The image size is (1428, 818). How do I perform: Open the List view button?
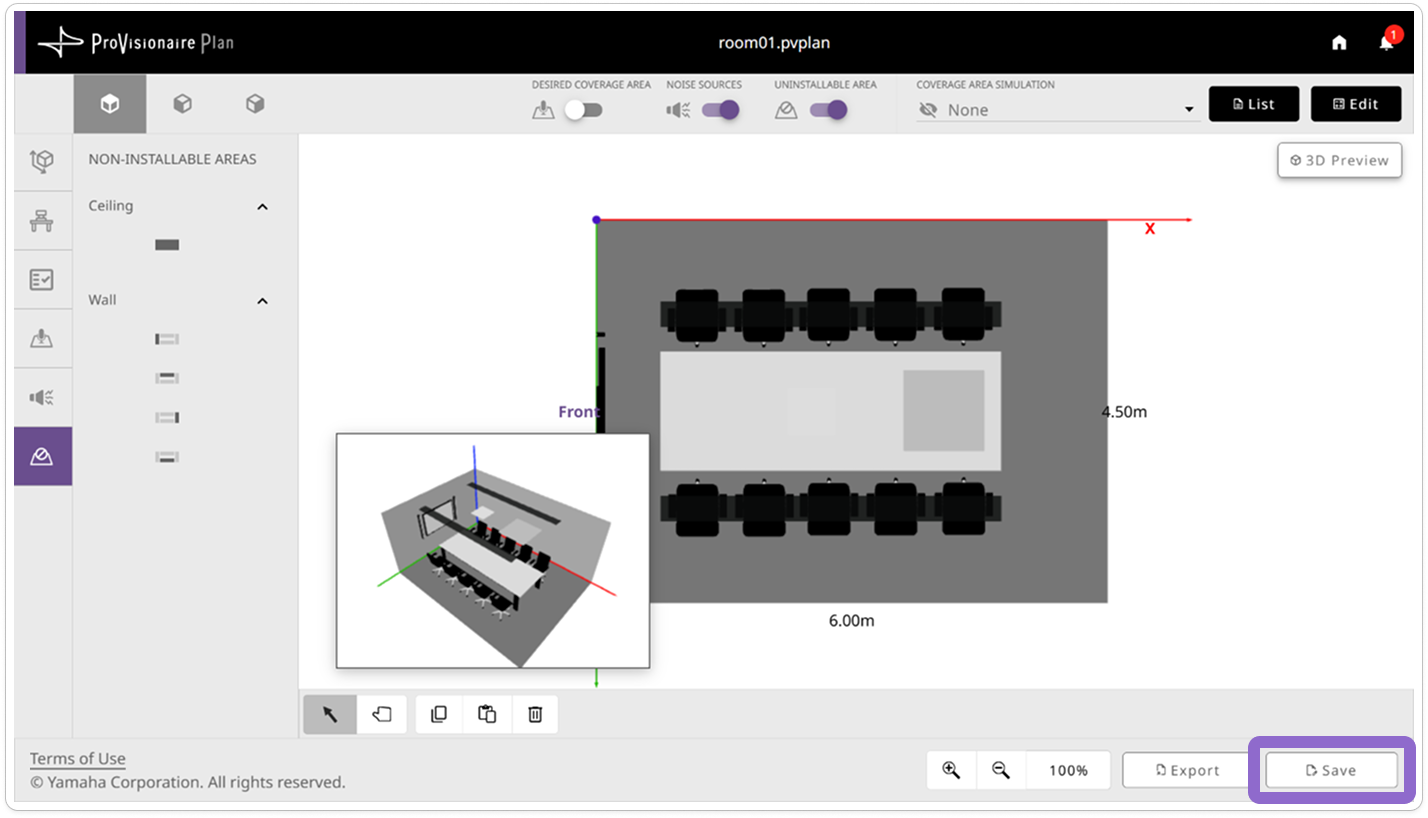click(x=1254, y=104)
